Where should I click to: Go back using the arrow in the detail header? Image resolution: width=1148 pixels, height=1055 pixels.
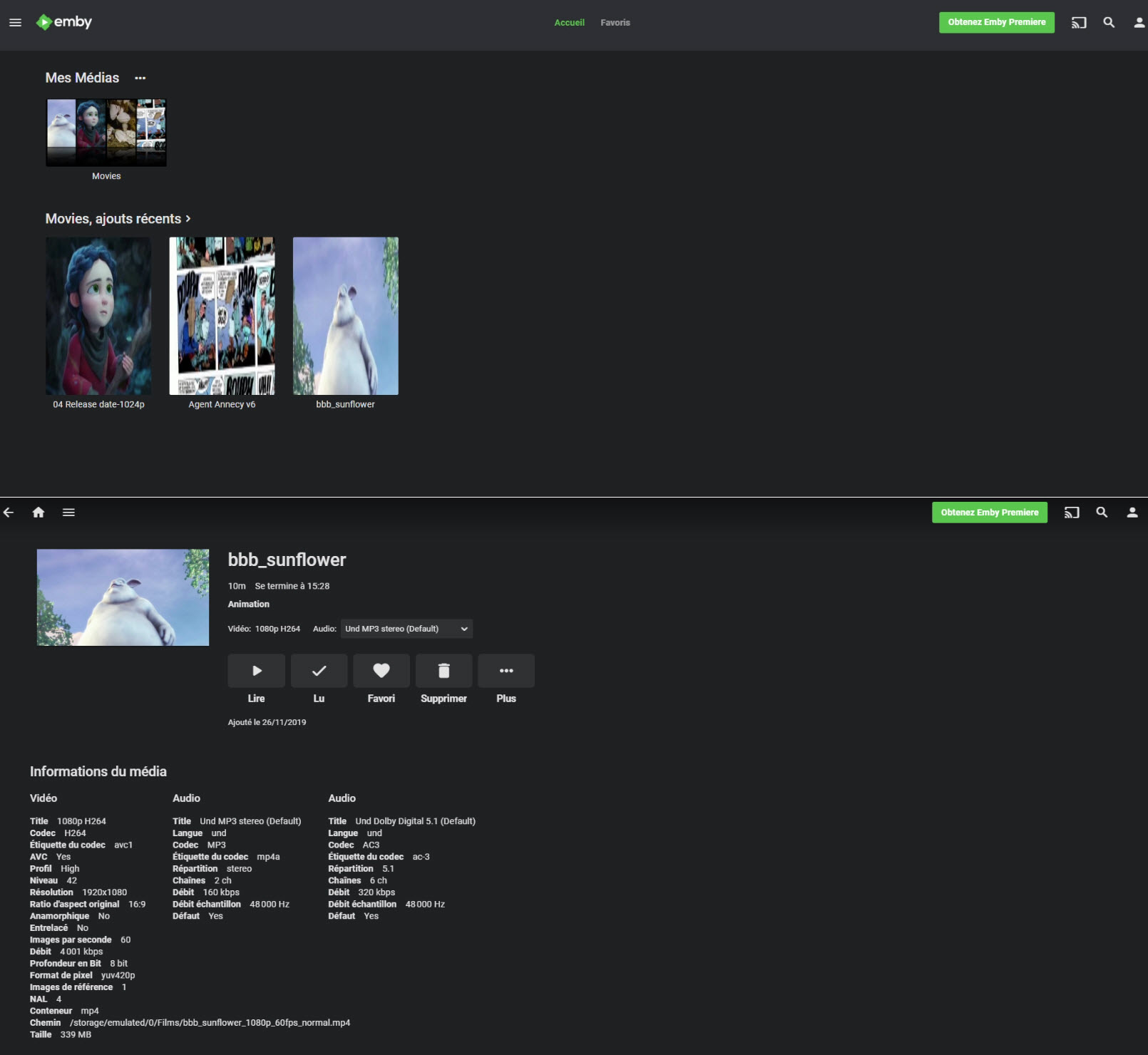(x=9, y=513)
